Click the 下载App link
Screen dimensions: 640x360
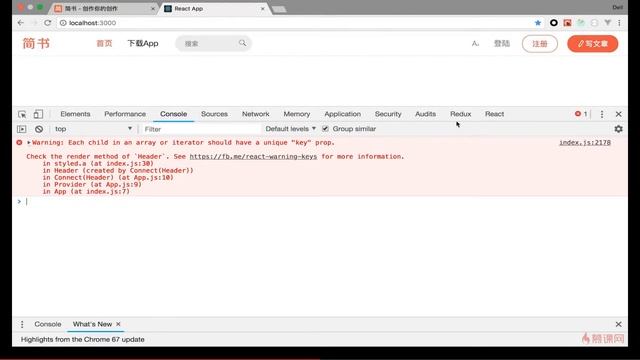pos(143,43)
